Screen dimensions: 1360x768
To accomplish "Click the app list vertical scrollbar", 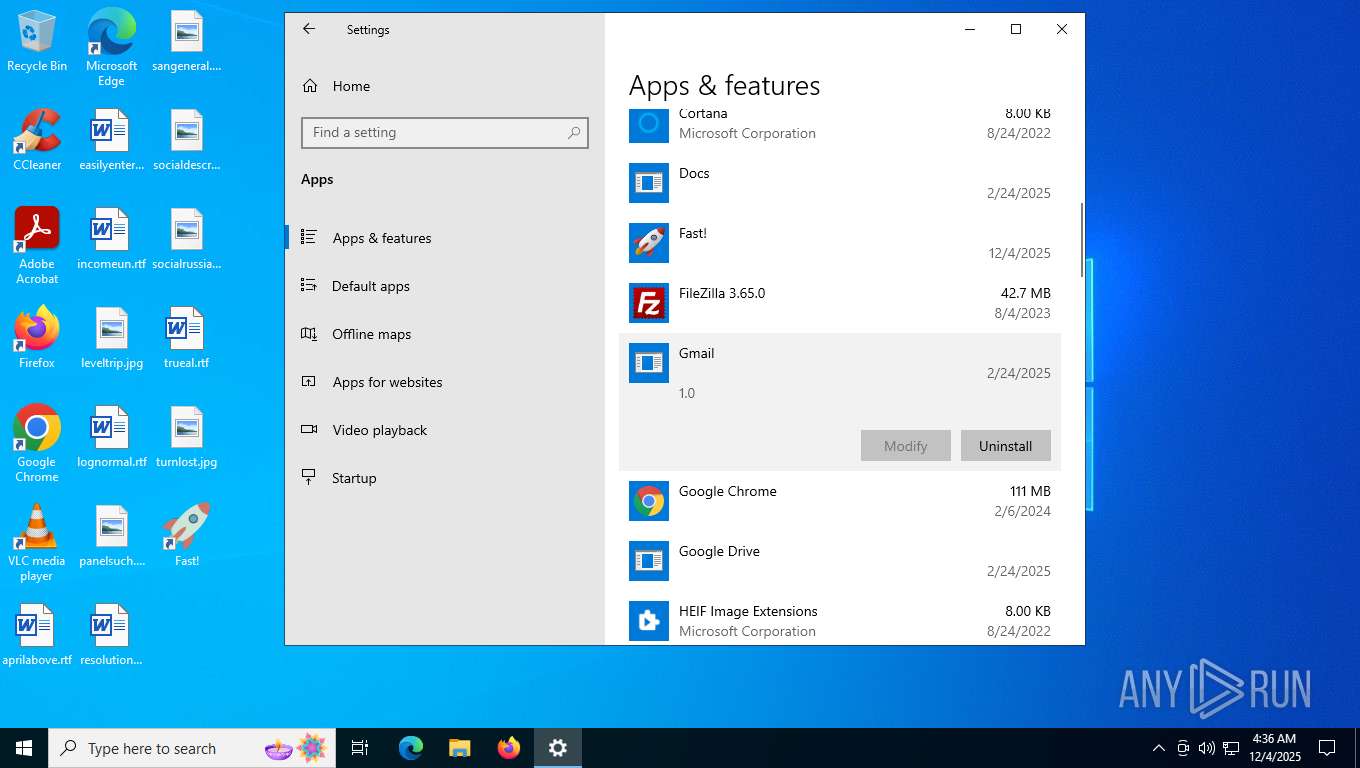I will (1081, 240).
